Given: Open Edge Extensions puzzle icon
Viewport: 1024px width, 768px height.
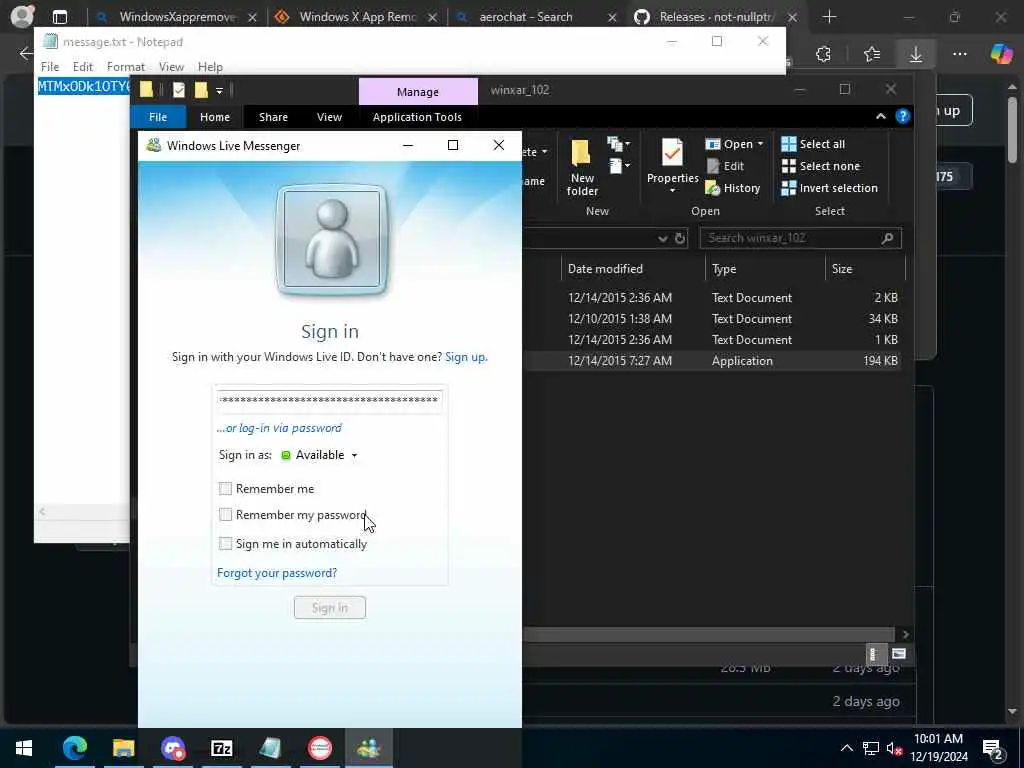Looking at the screenshot, I should tap(824, 54).
